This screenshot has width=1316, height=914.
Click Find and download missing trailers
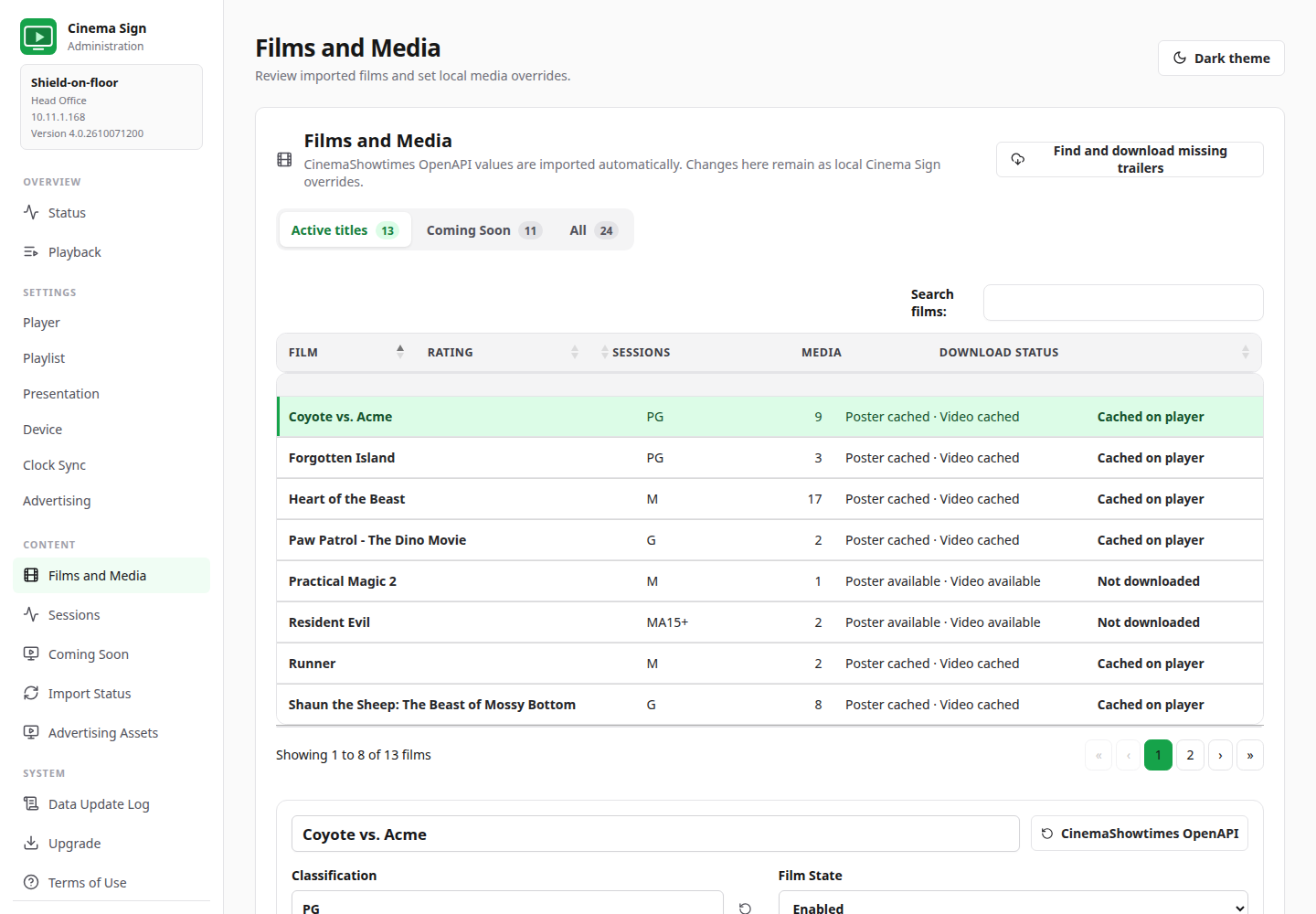(x=1130, y=159)
